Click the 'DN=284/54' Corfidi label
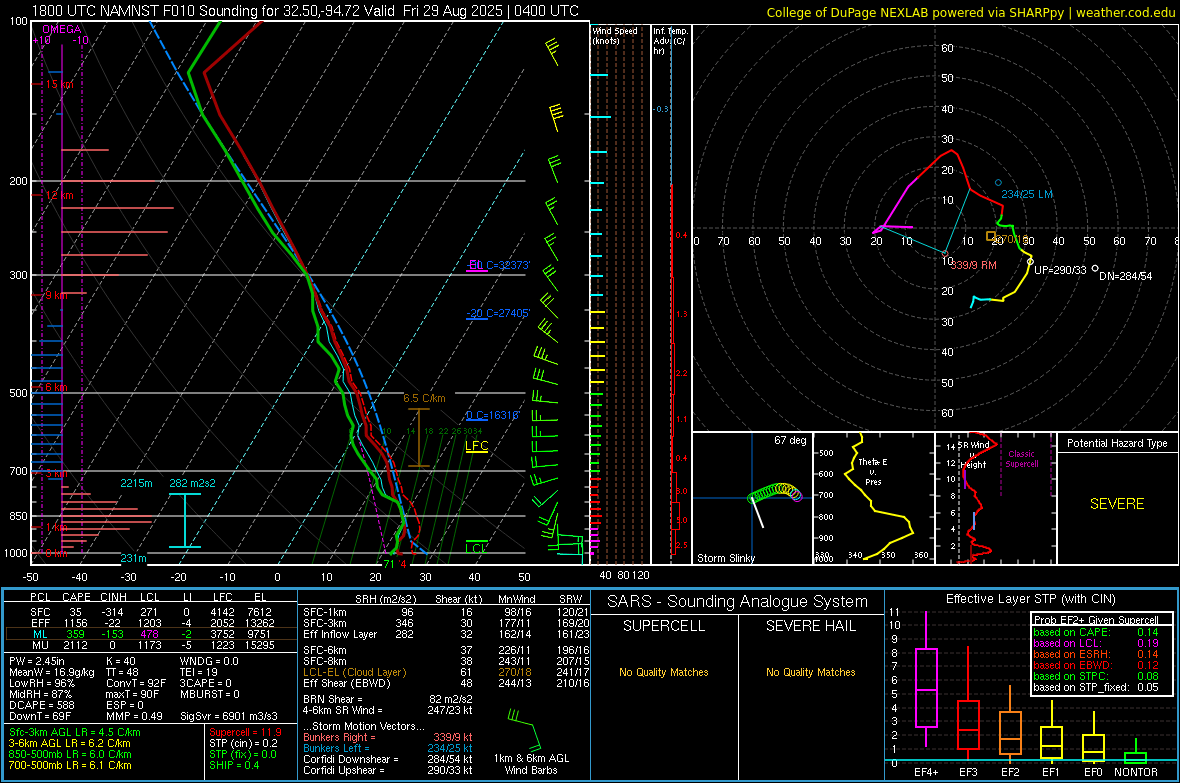The height and width of the screenshot is (783, 1180). pyautogui.click(x=1126, y=276)
